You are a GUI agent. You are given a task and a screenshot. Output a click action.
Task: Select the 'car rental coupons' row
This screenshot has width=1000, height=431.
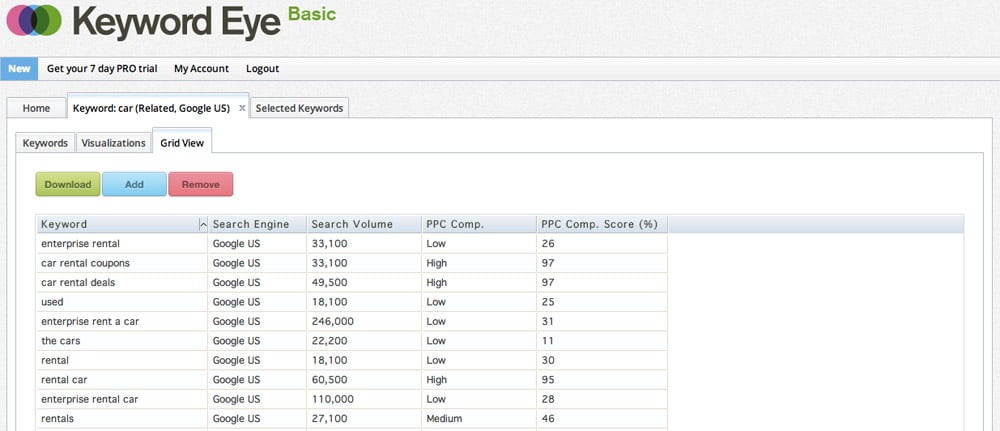coord(352,263)
